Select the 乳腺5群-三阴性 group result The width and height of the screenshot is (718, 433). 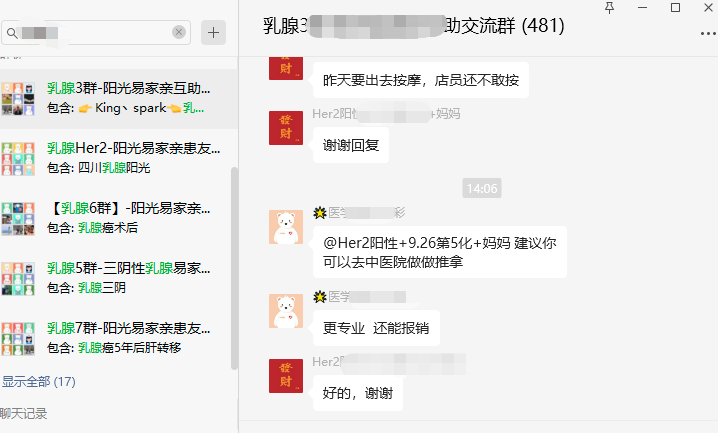119,278
